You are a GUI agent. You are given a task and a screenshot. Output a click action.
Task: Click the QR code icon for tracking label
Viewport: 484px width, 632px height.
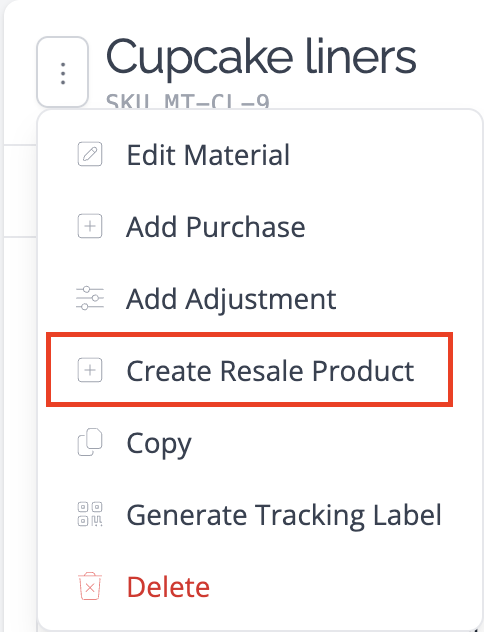tap(90, 514)
